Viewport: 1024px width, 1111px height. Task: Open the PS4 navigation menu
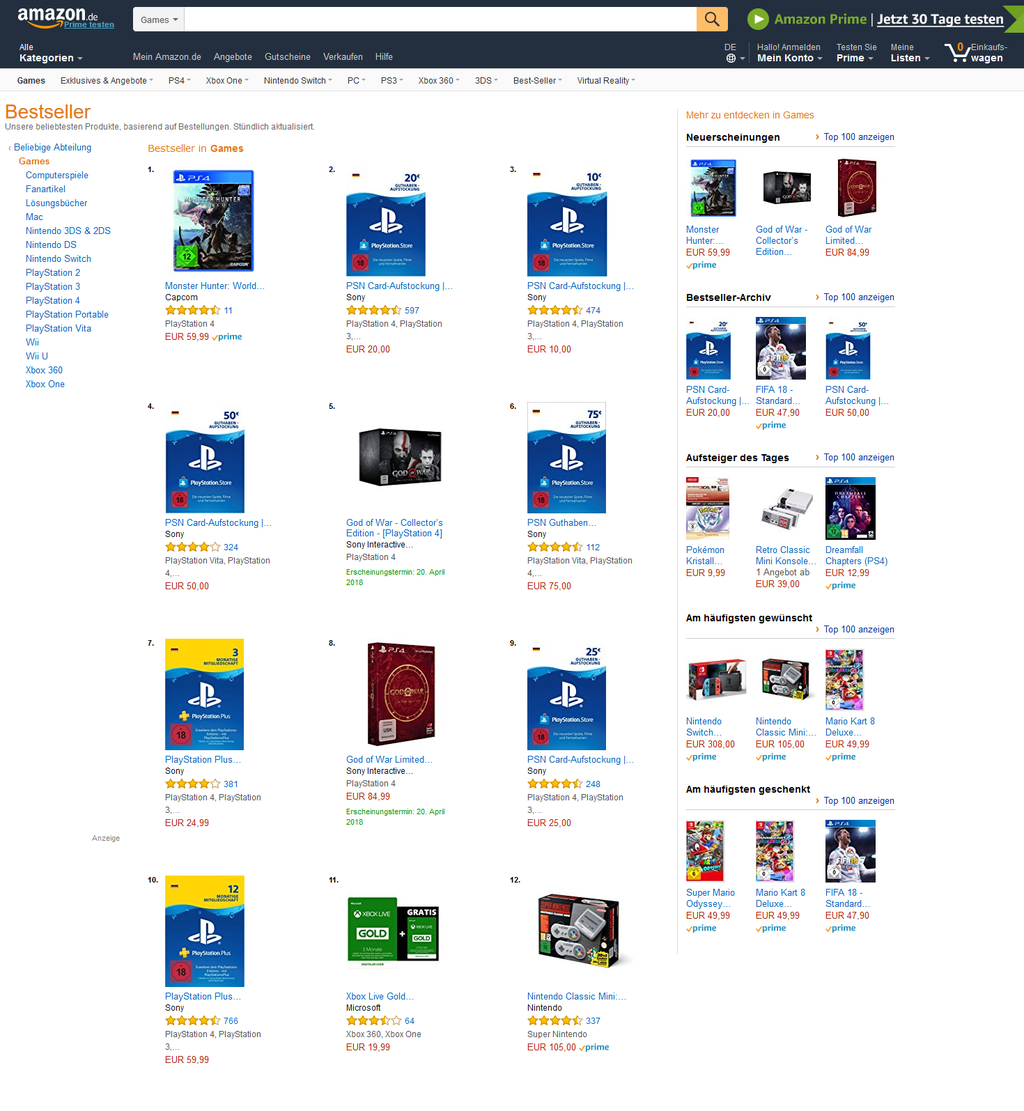[179, 81]
